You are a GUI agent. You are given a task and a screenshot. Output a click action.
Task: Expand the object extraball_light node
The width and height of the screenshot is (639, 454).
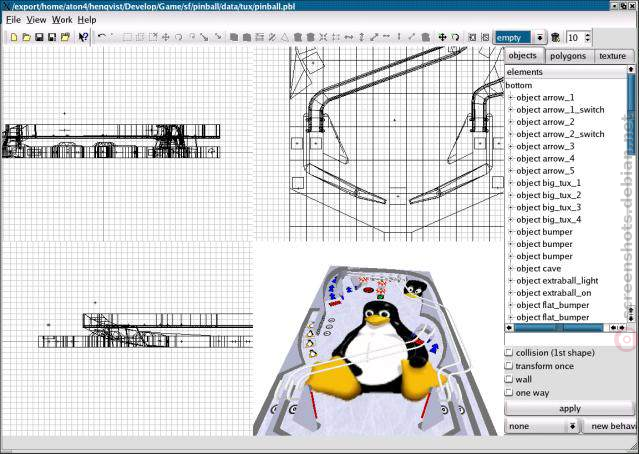point(510,281)
